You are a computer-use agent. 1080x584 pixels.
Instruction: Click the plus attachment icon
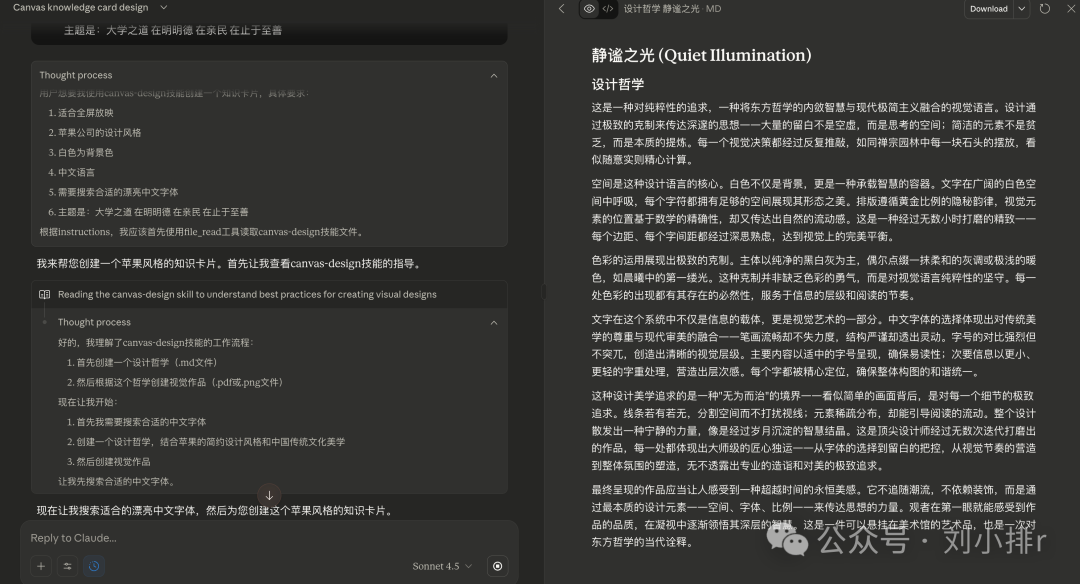(x=41, y=566)
